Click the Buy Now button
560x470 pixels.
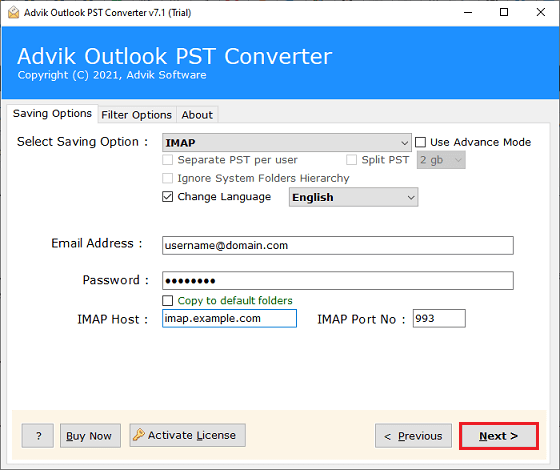(x=90, y=436)
